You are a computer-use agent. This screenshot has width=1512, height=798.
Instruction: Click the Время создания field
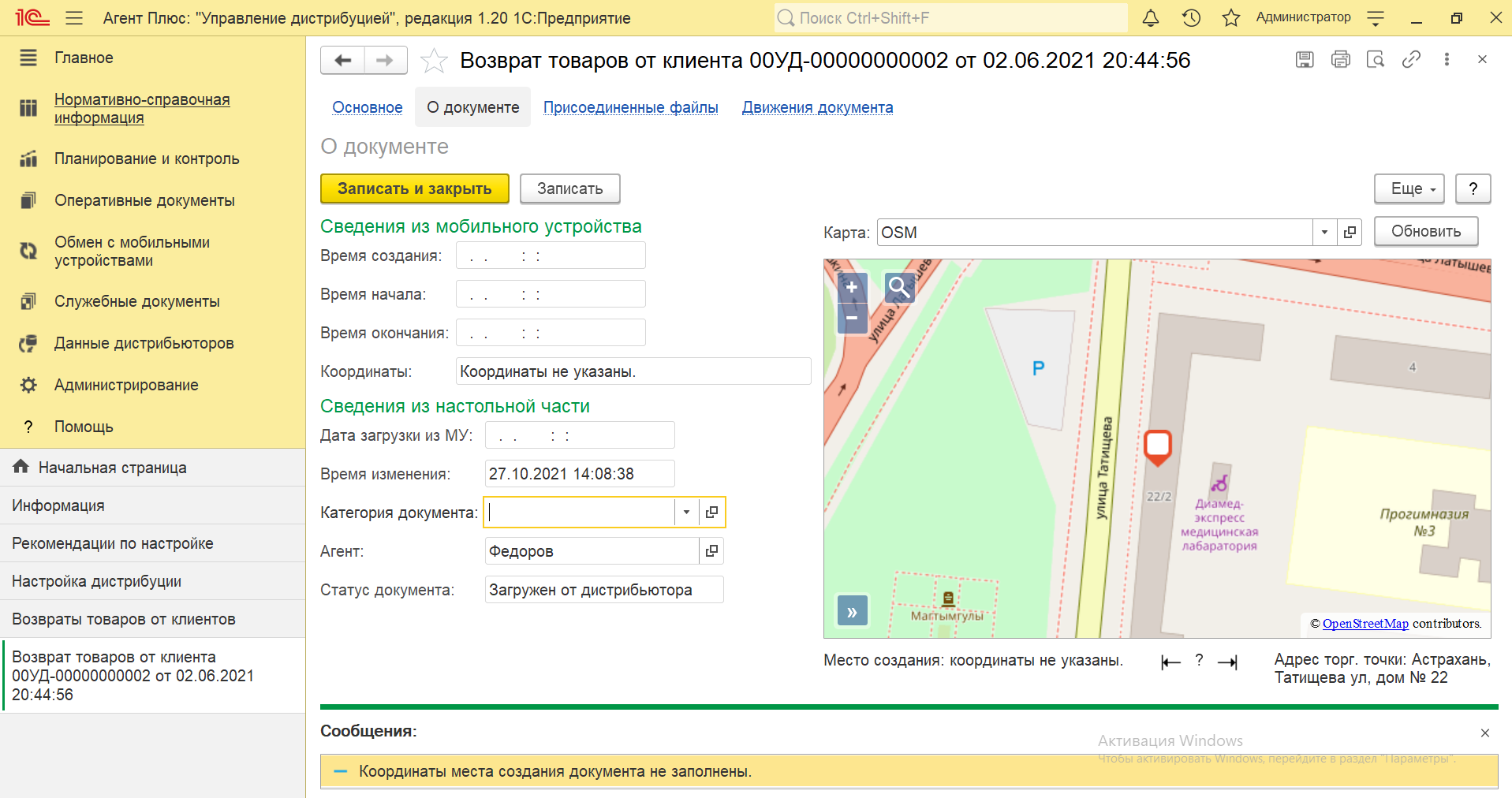[x=551, y=255]
